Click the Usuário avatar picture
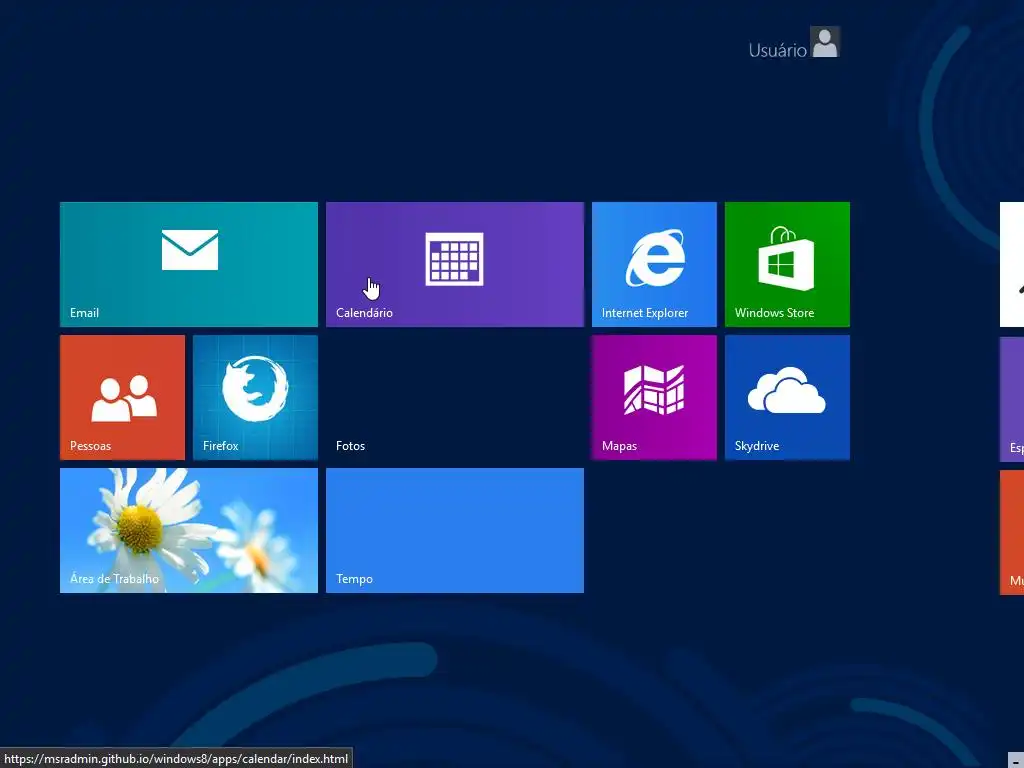The width and height of the screenshot is (1024, 768). [x=825, y=42]
